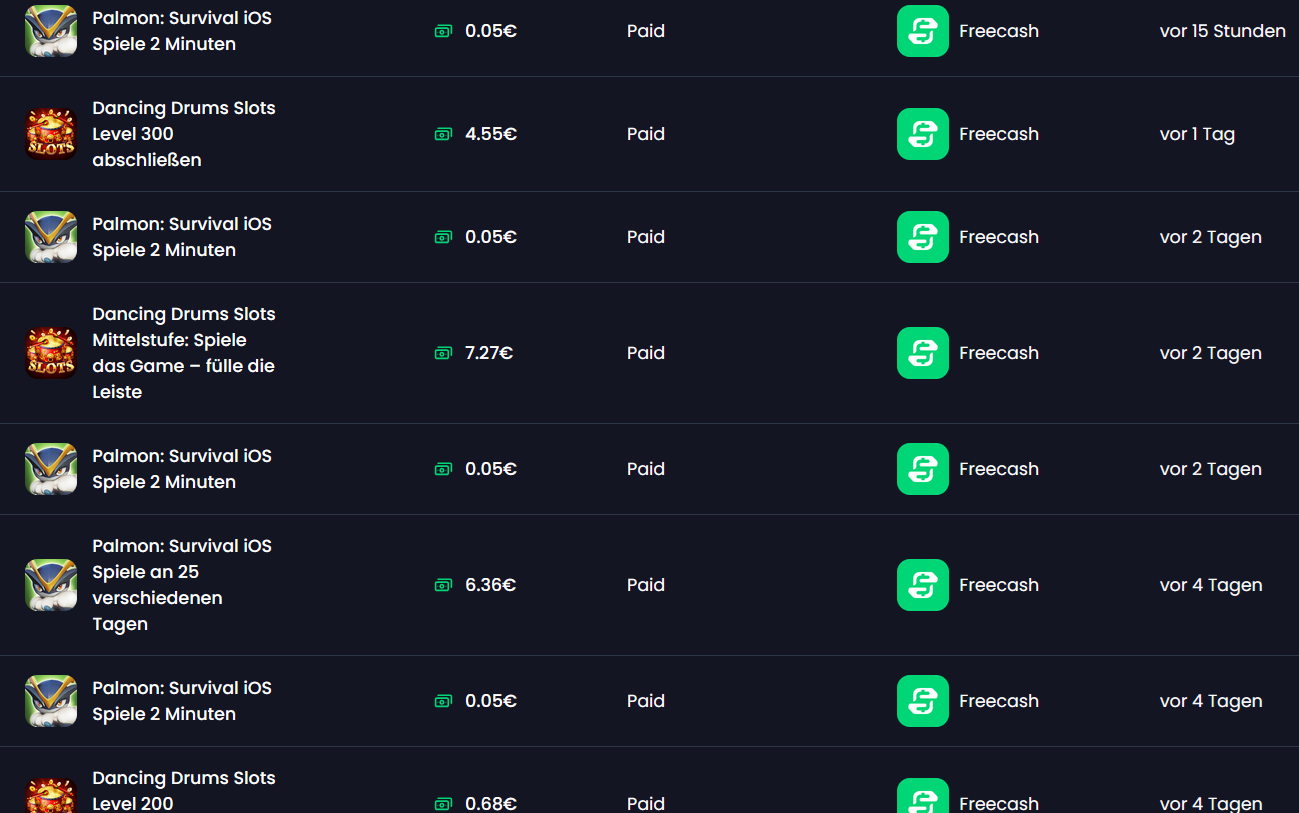Click Freecash label in 0.05€ vor 4 Tagen row
This screenshot has height=813, width=1299.
point(999,701)
